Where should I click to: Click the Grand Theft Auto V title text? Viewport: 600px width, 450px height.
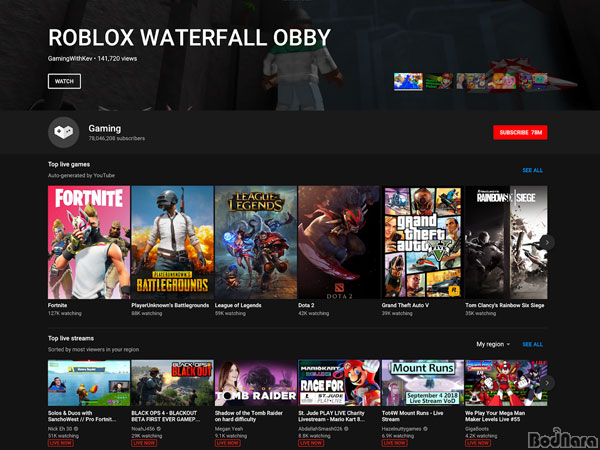[x=405, y=305]
